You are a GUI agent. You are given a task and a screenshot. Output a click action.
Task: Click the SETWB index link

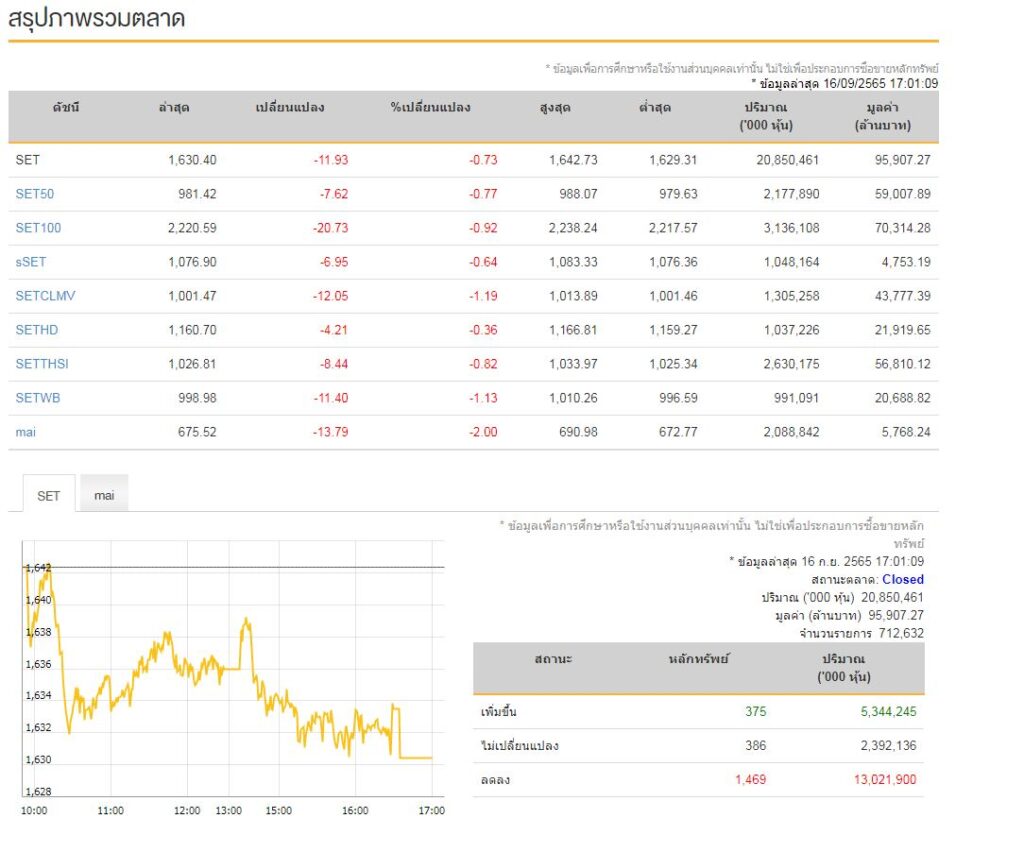[38, 398]
